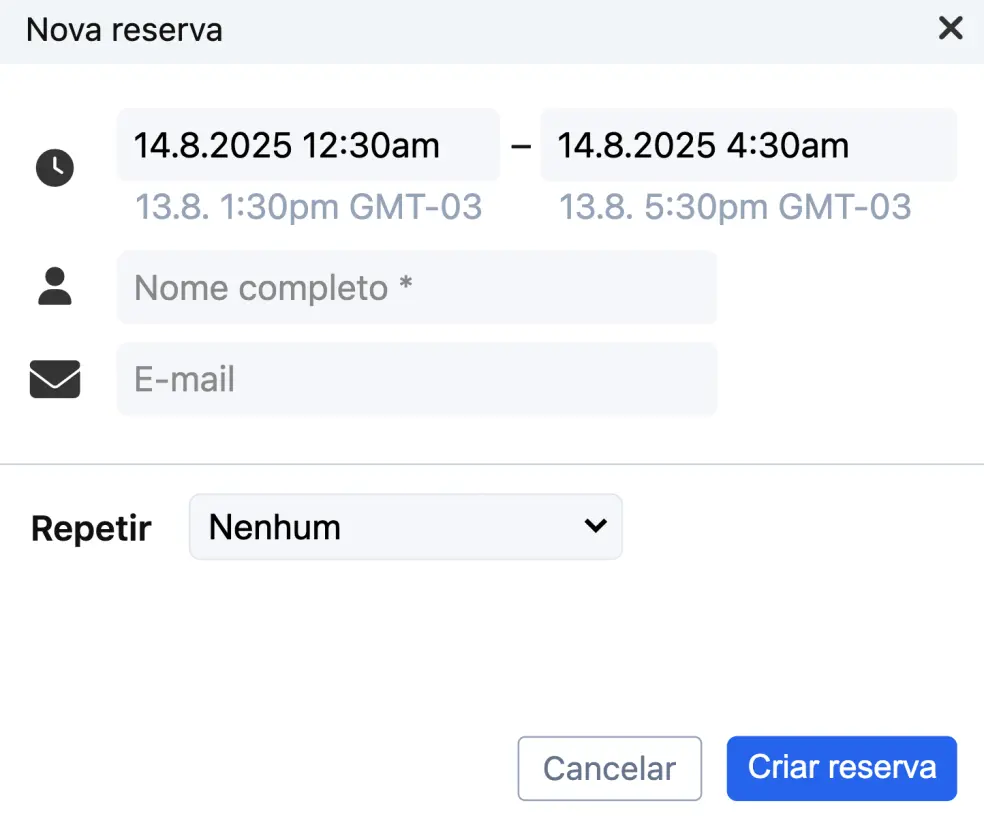The height and width of the screenshot is (840, 984).
Task: Click the envelope icon beside E-mail
Action: (55, 379)
